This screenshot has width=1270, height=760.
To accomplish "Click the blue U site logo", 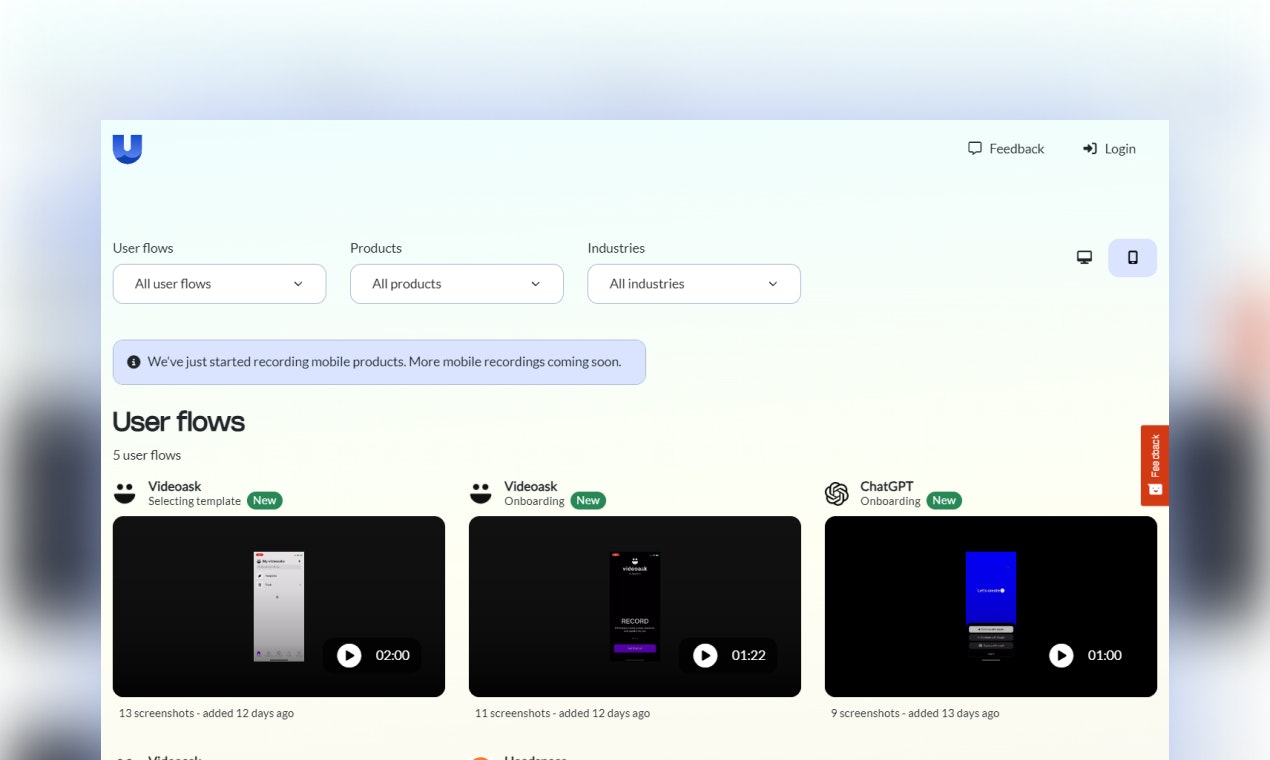I will click(x=127, y=148).
